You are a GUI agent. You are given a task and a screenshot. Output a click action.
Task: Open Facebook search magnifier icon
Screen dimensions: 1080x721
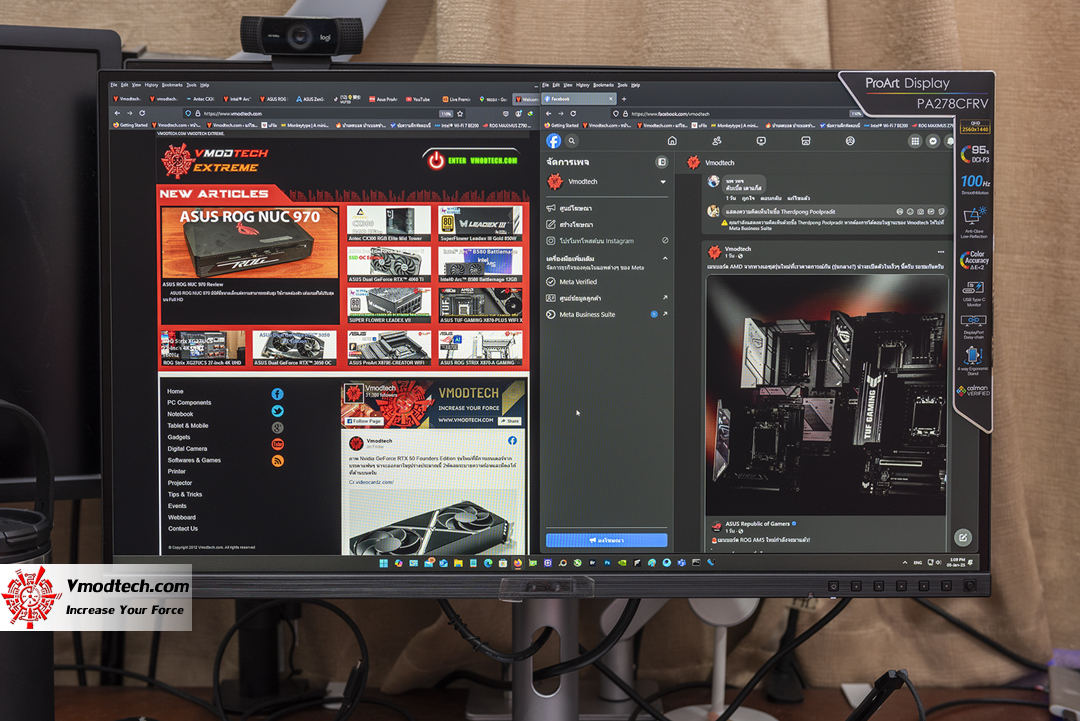click(x=572, y=141)
